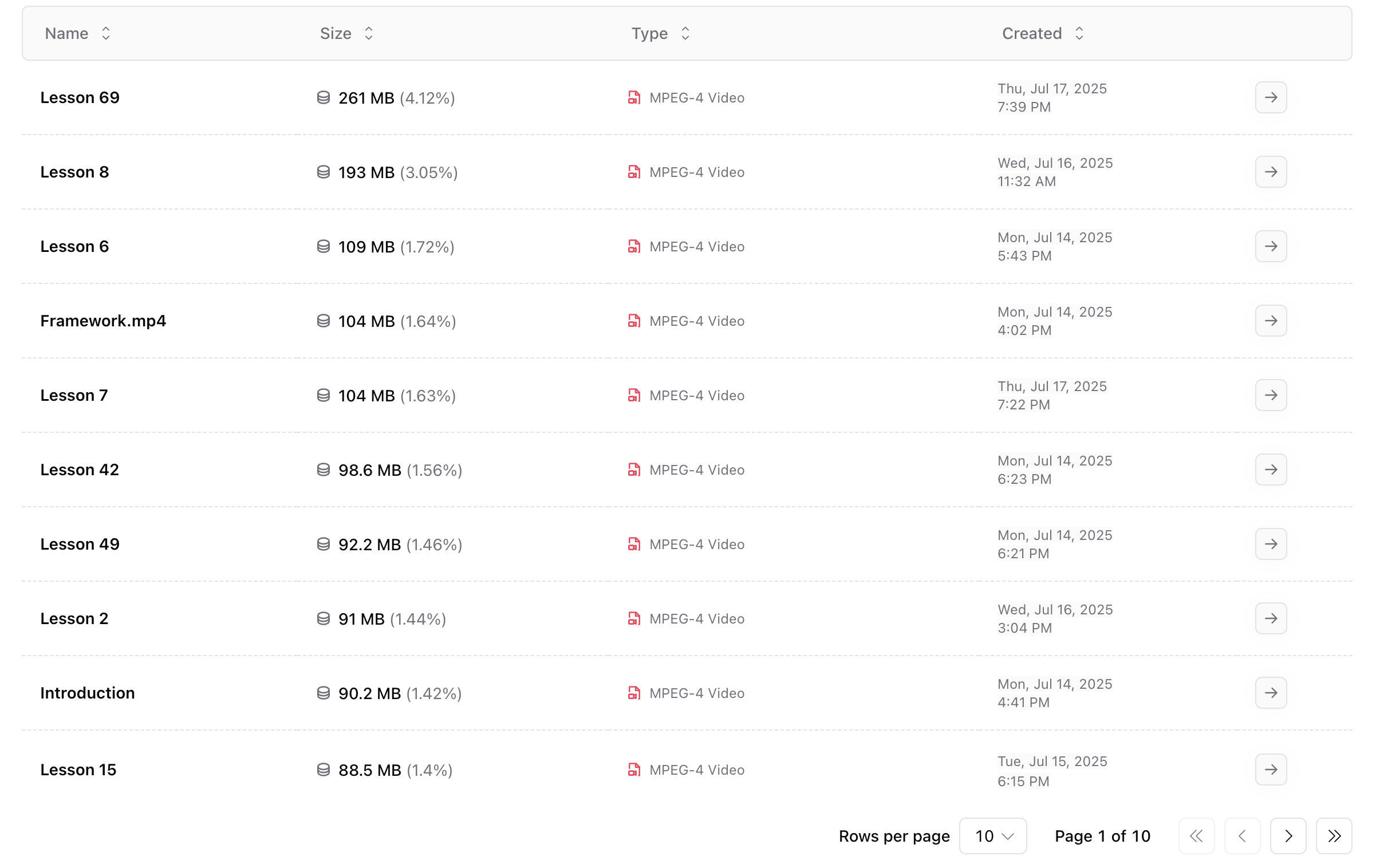Open details for Lesson 15 with its arrow button
Viewport: 1380px width, 868px height.
pyautogui.click(x=1271, y=770)
